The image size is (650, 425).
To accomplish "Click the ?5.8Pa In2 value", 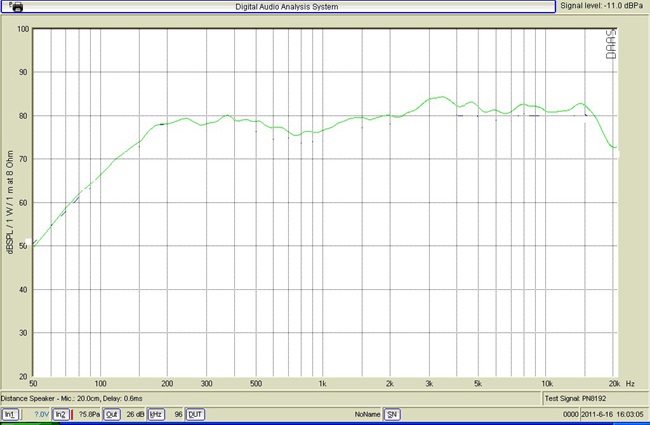I will (89, 414).
